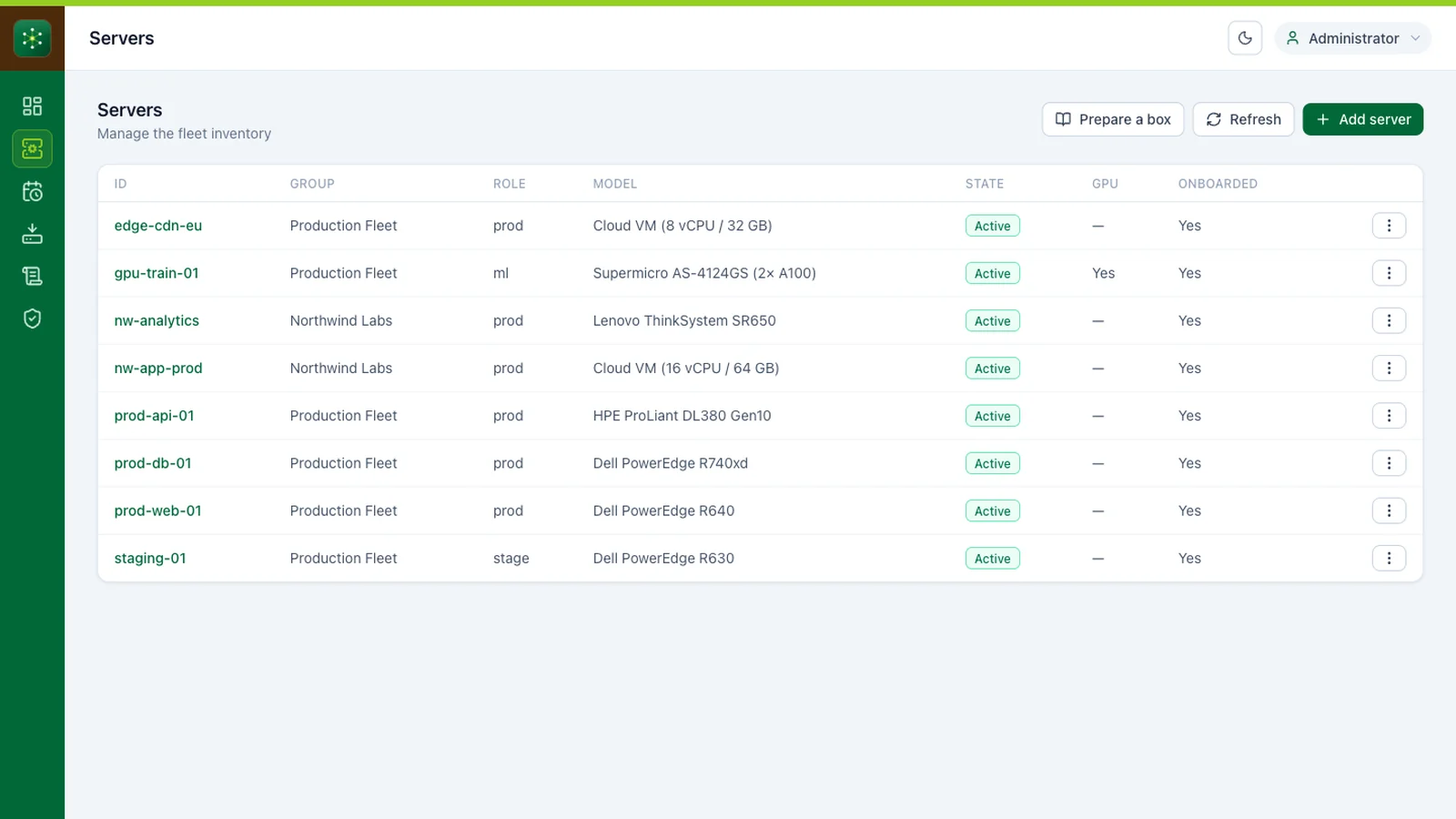
Task: Click Lenovo ThinkSystem SR650 model cell
Action: click(684, 320)
